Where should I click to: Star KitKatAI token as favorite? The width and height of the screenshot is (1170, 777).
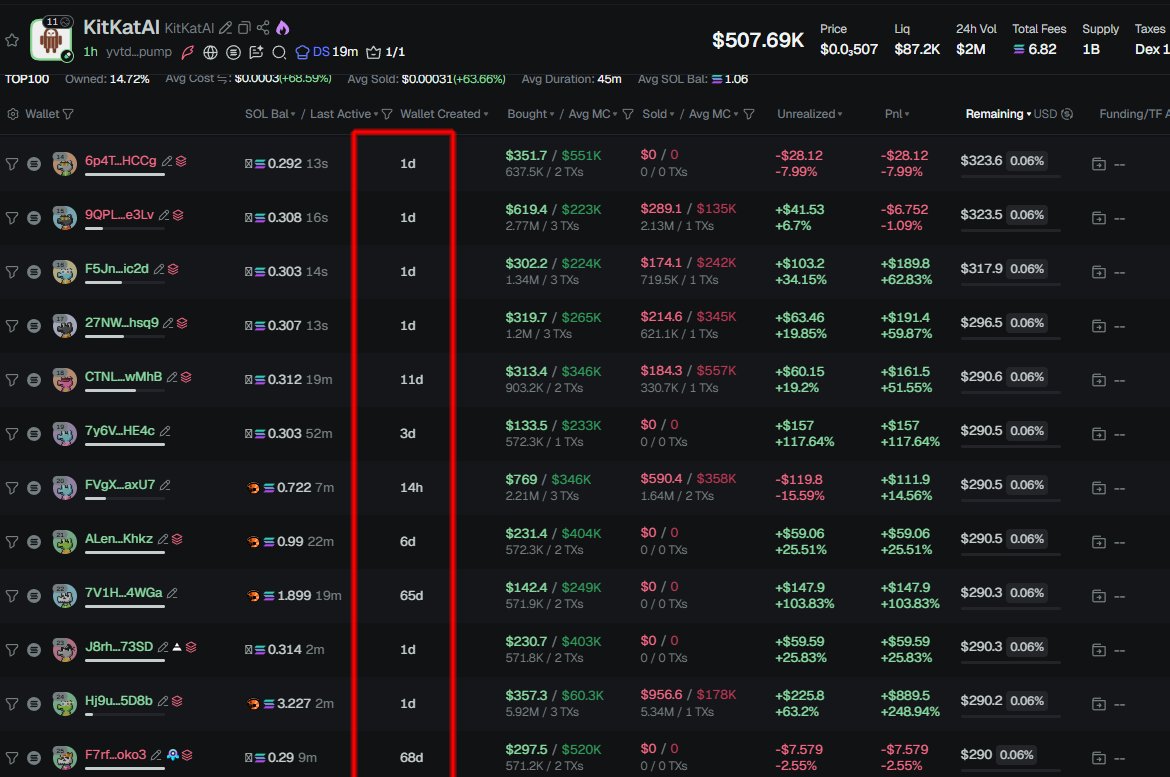click(12, 40)
